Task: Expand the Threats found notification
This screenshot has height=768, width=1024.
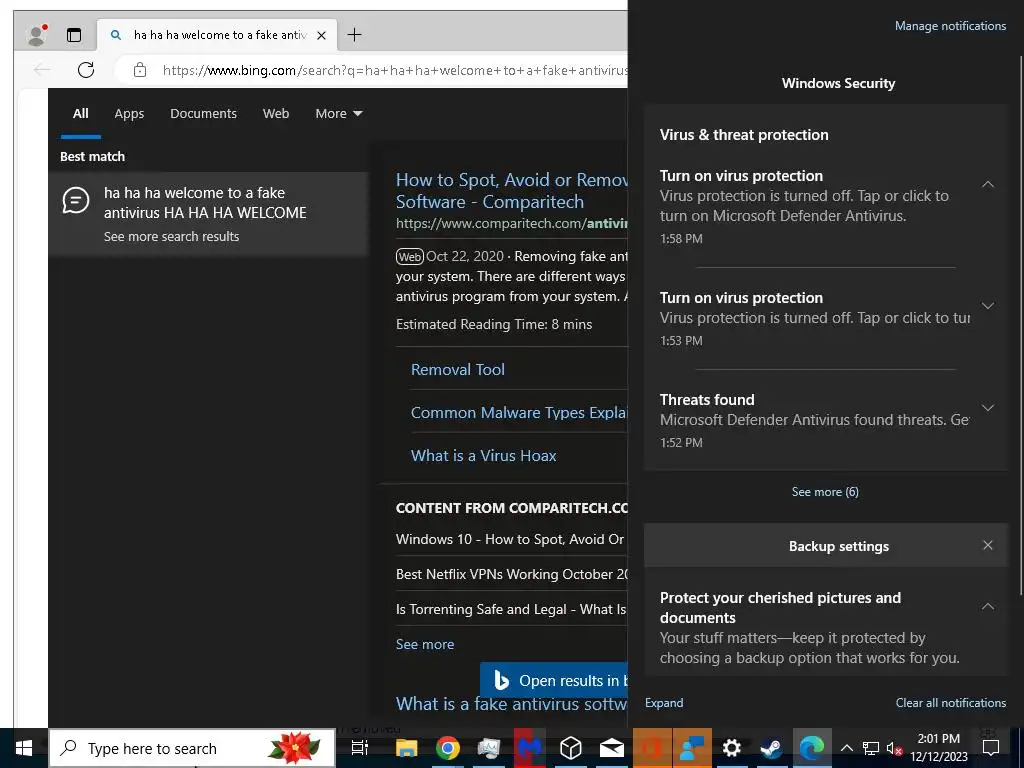Action: pyautogui.click(x=988, y=408)
